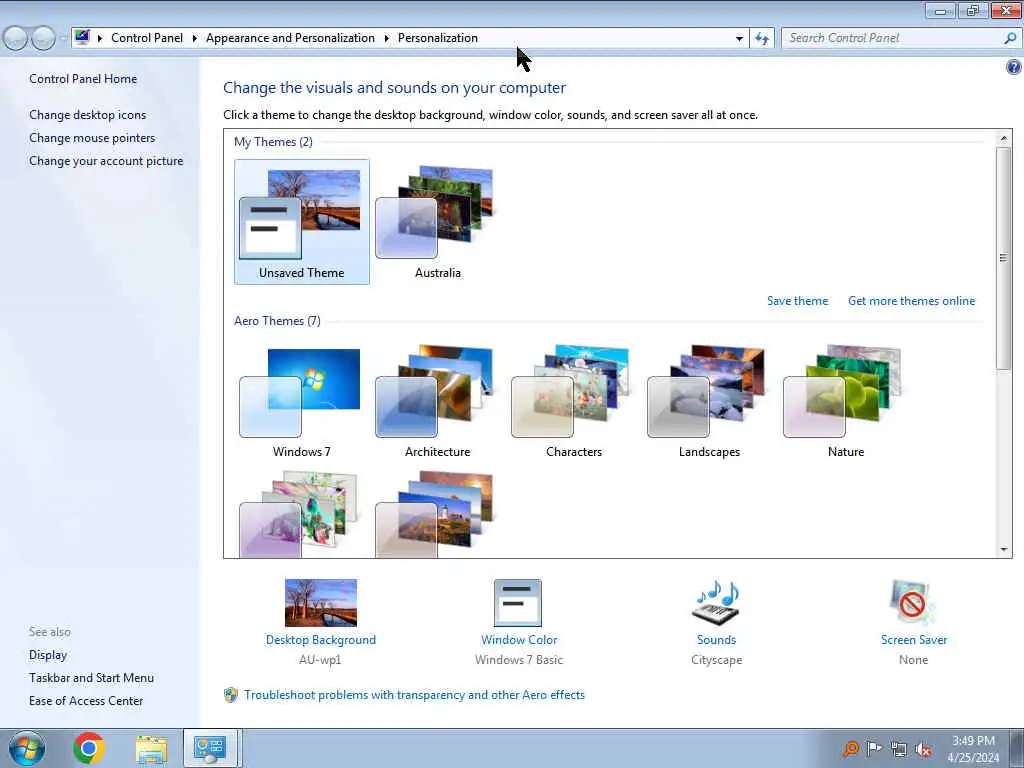The width and height of the screenshot is (1024, 768).
Task: Click the Help question mark icon
Action: pos(1014,67)
